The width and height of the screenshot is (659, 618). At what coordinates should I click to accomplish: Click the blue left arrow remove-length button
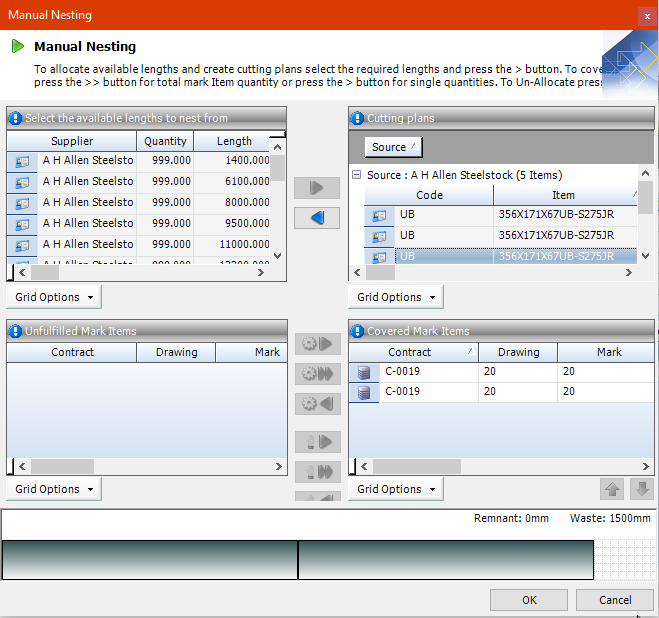pyautogui.click(x=317, y=218)
